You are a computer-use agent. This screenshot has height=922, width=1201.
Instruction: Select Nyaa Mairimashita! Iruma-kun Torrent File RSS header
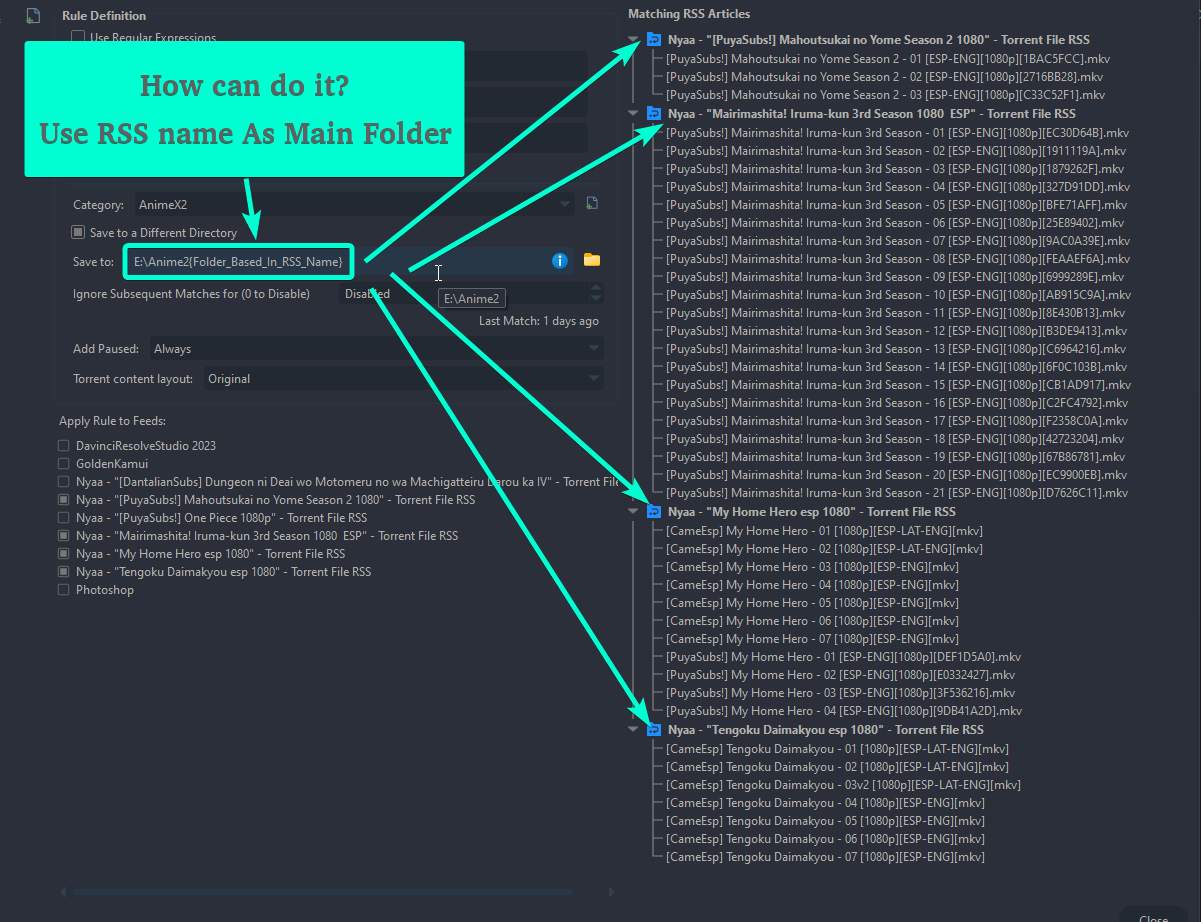point(872,114)
